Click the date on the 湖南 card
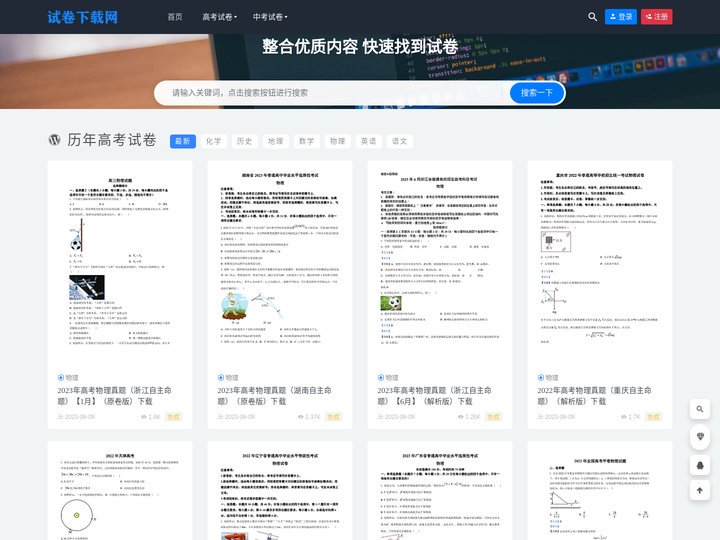 point(236,417)
